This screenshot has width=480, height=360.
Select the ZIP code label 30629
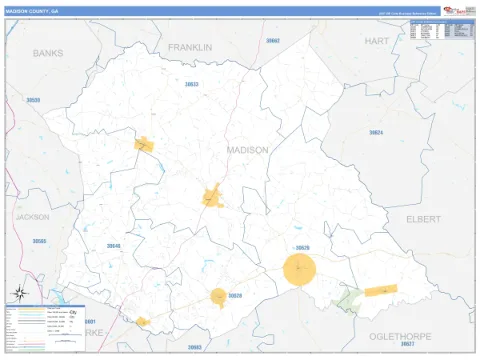302,248
